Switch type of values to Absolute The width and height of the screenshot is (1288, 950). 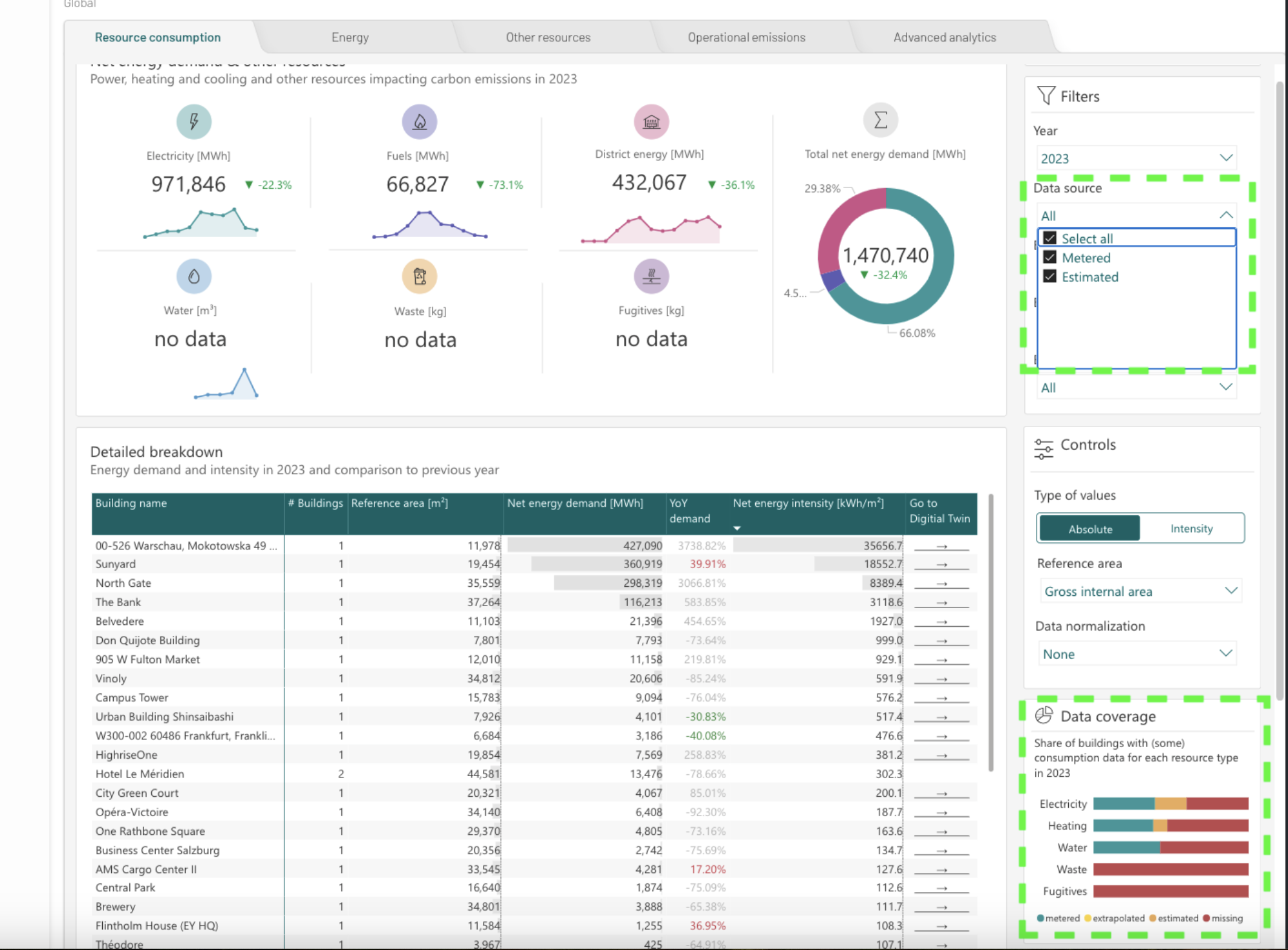pyautogui.click(x=1090, y=529)
